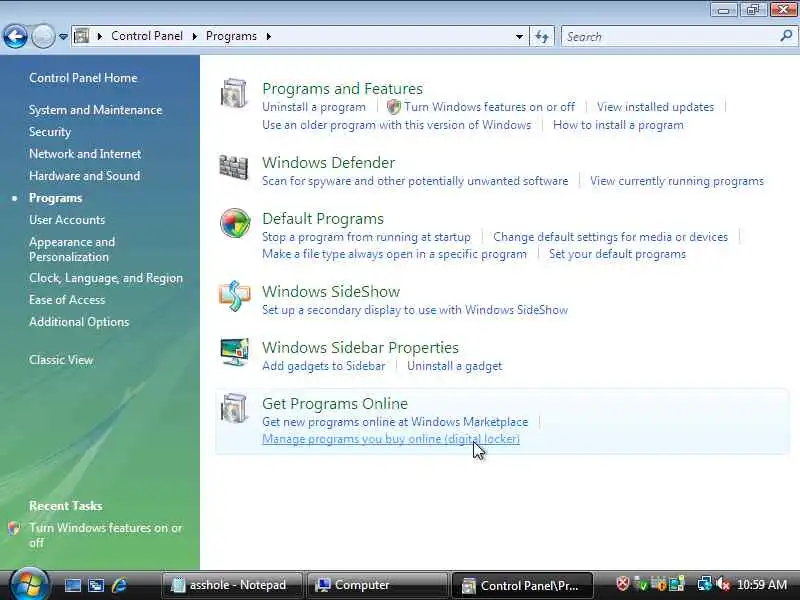Click Stop a program from running at startup
Image resolution: width=800 pixels, height=600 pixels.
[x=366, y=237]
